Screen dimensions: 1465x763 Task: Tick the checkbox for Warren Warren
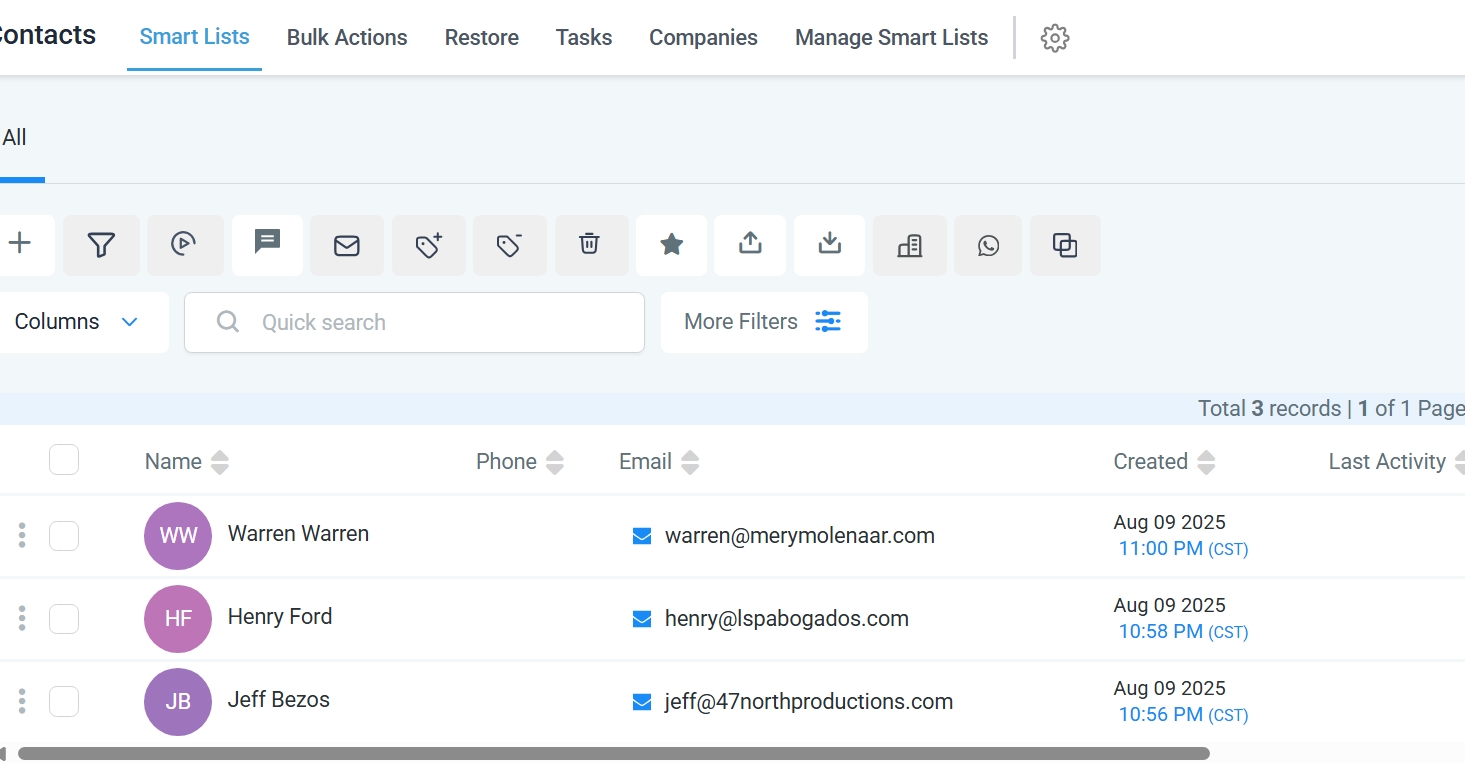click(64, 536)
